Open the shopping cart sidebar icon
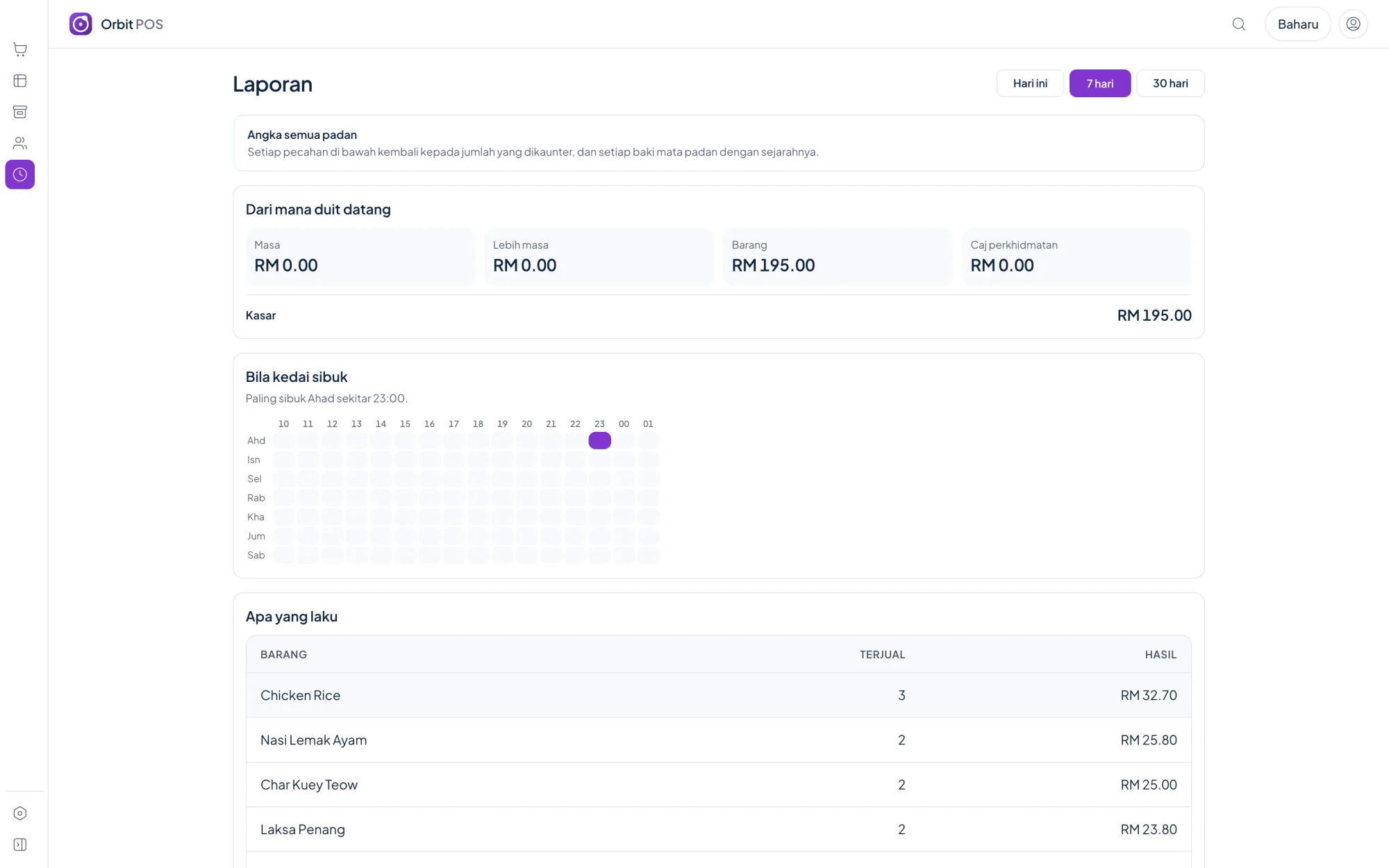 click(20, 49)
